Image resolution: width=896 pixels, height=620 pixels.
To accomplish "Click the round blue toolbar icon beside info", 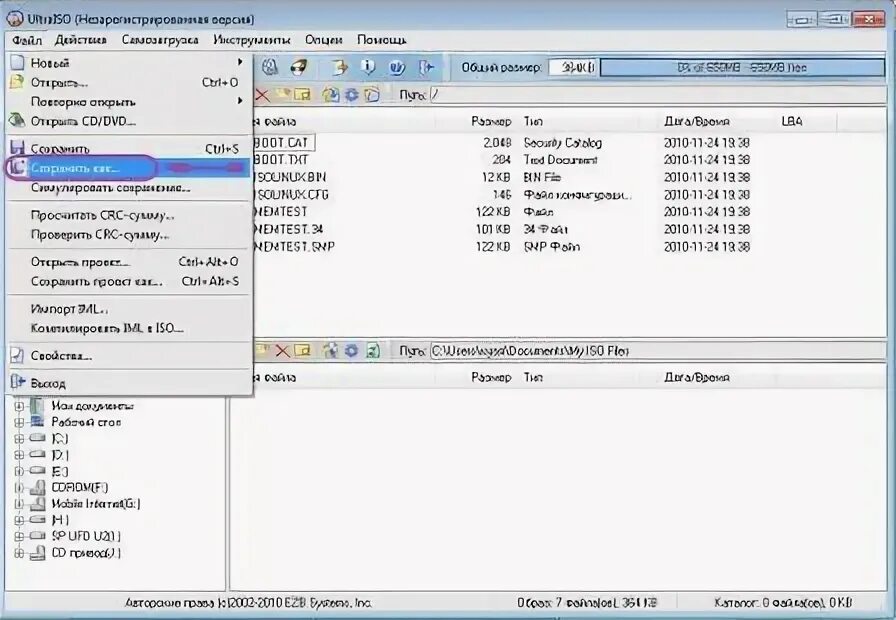I will tap(397, 67).
